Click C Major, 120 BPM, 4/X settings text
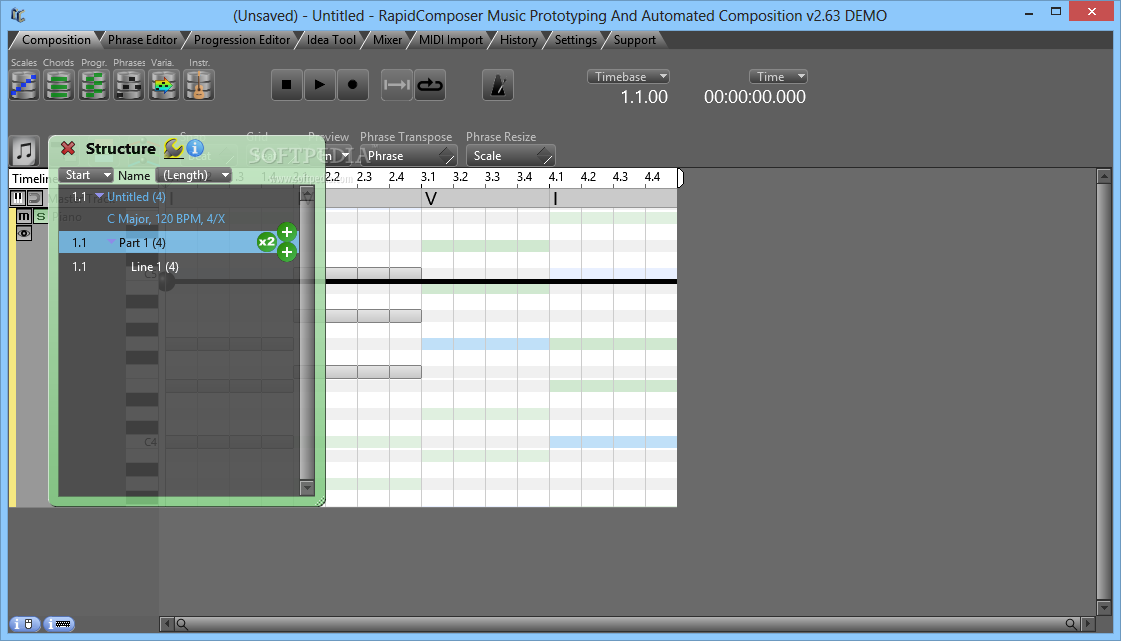The height and width of the screenshot is (641, 1121). click(166, 219)
